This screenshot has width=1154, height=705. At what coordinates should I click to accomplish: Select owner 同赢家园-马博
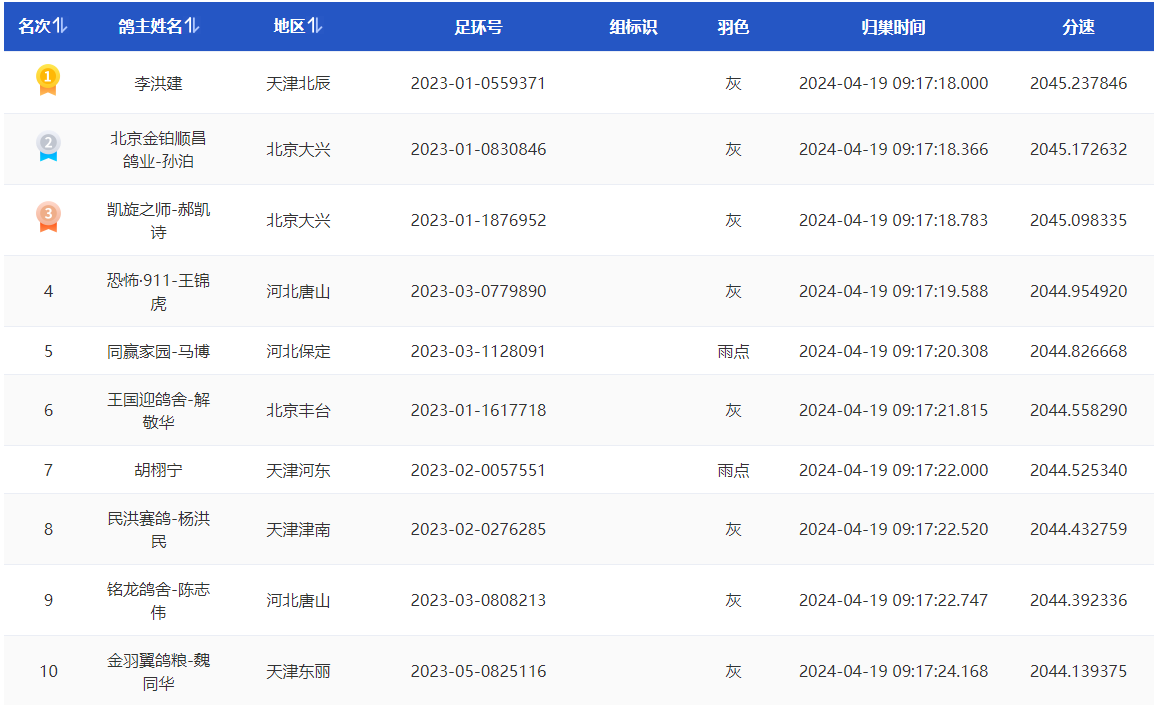pos(158,351)
